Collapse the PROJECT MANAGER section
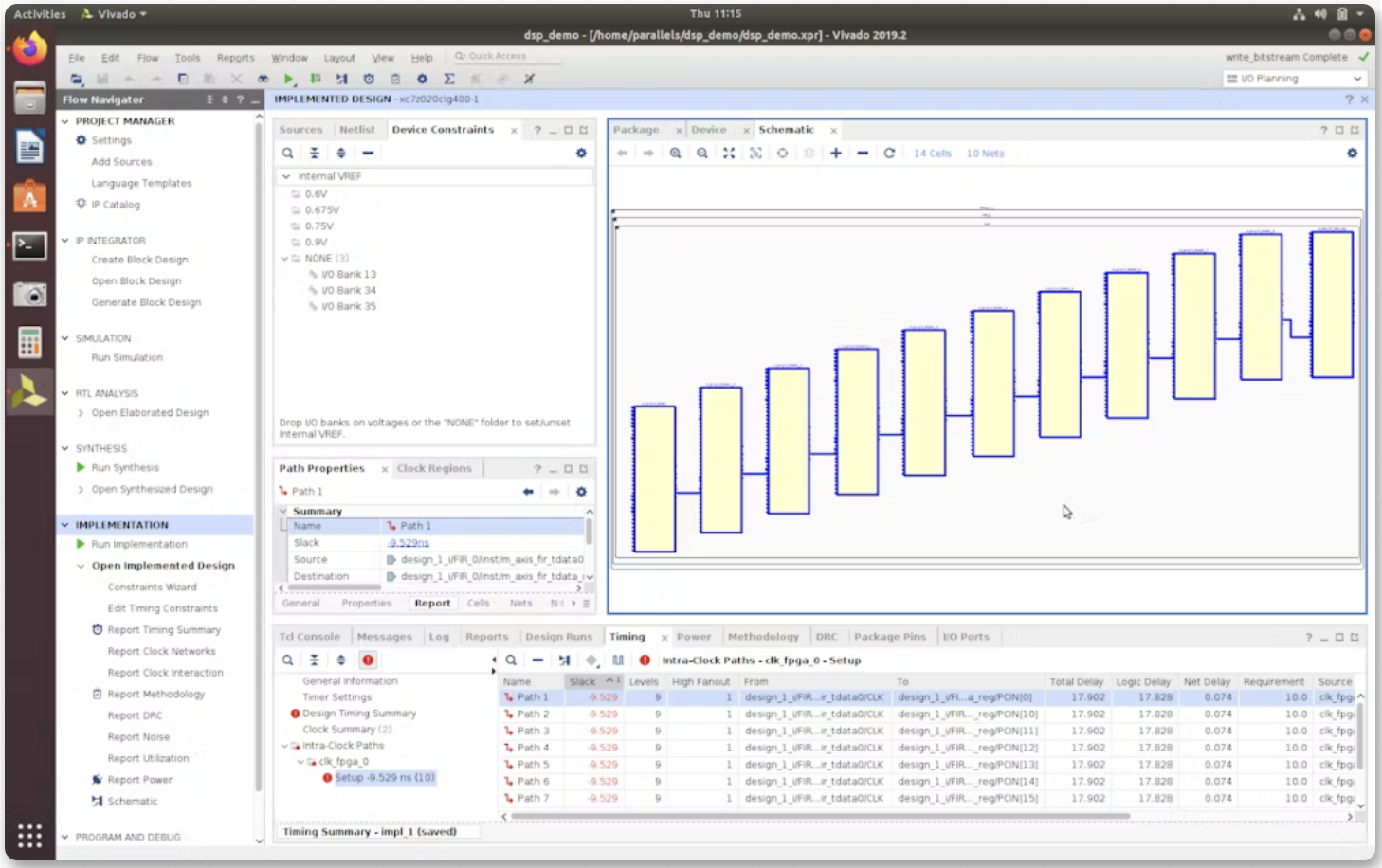 65,121
